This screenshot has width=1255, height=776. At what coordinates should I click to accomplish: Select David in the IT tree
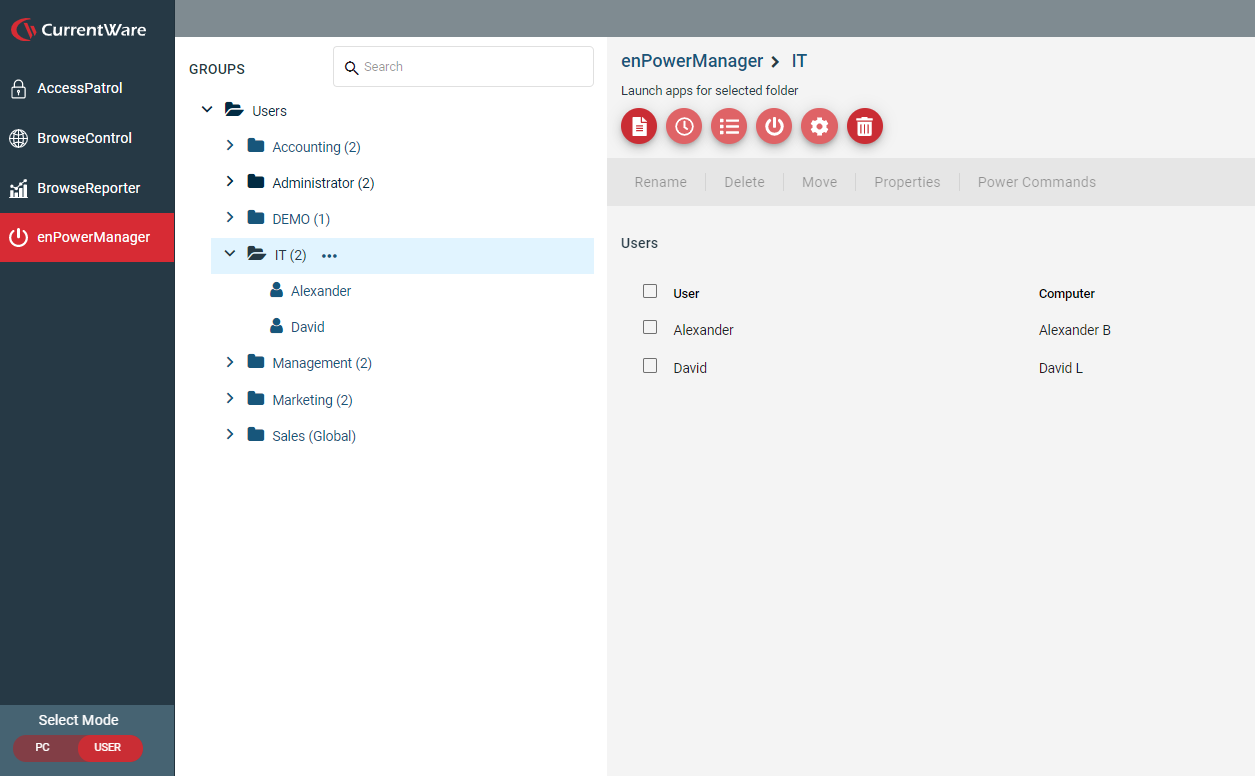click(308, 327)
